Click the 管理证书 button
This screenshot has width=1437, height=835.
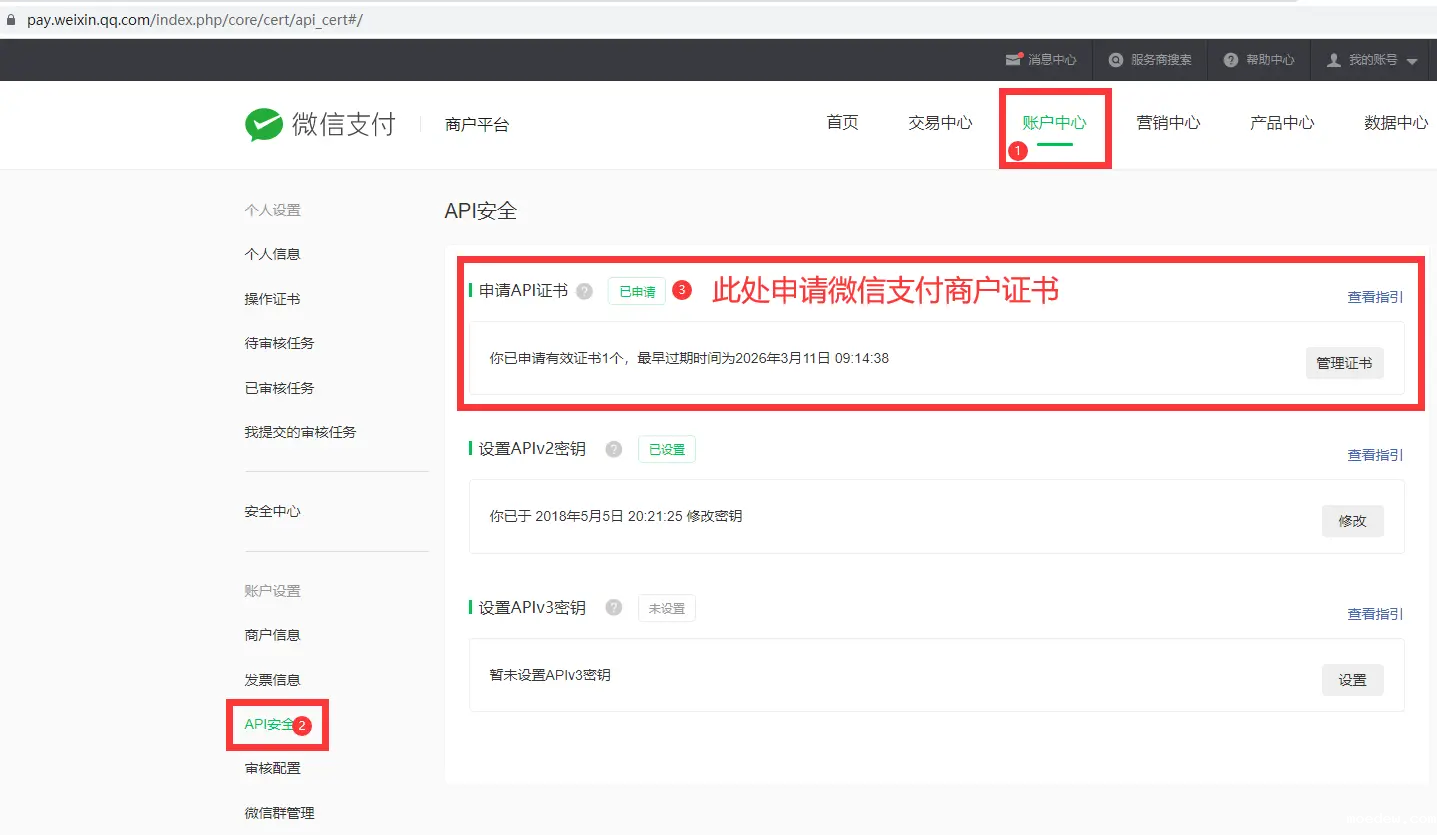tap(1344, 363)
